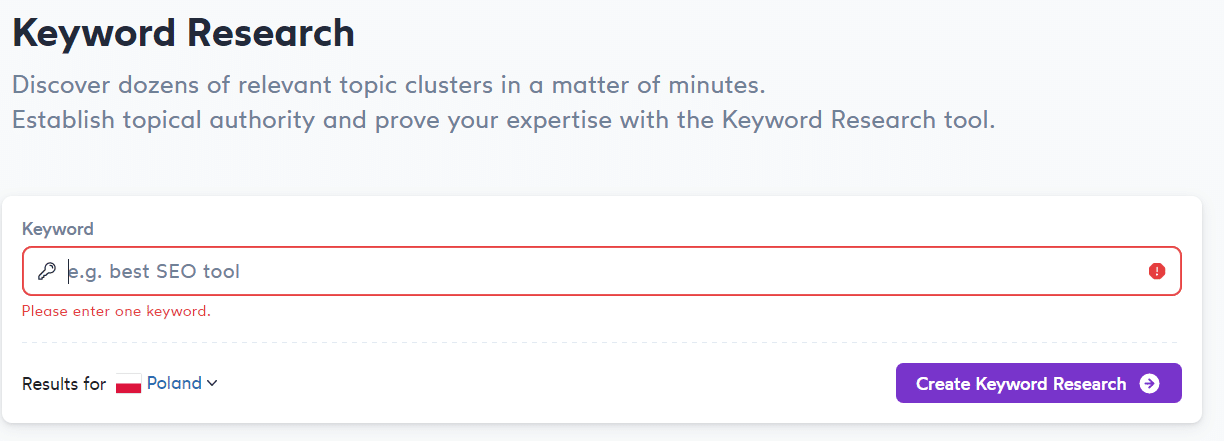1224x441 pixels.
Task: Click the dashed divider under error message
Action: (x=602, y=343)
